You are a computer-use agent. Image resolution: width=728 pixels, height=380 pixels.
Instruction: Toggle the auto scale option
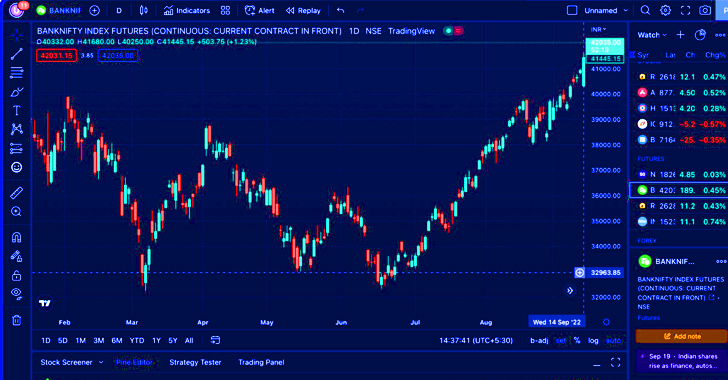pos(613,341)
